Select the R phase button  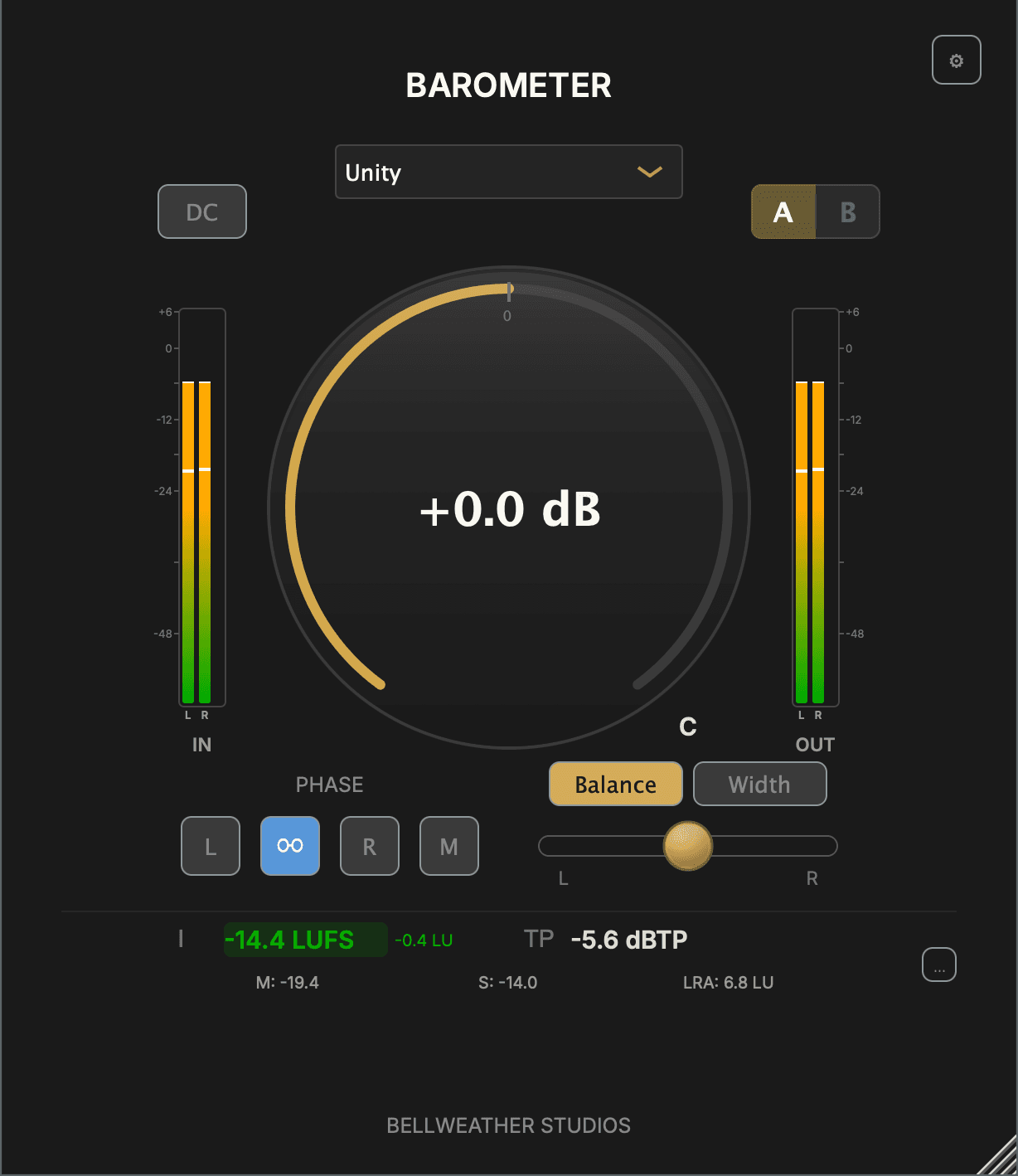coord(369,846)
